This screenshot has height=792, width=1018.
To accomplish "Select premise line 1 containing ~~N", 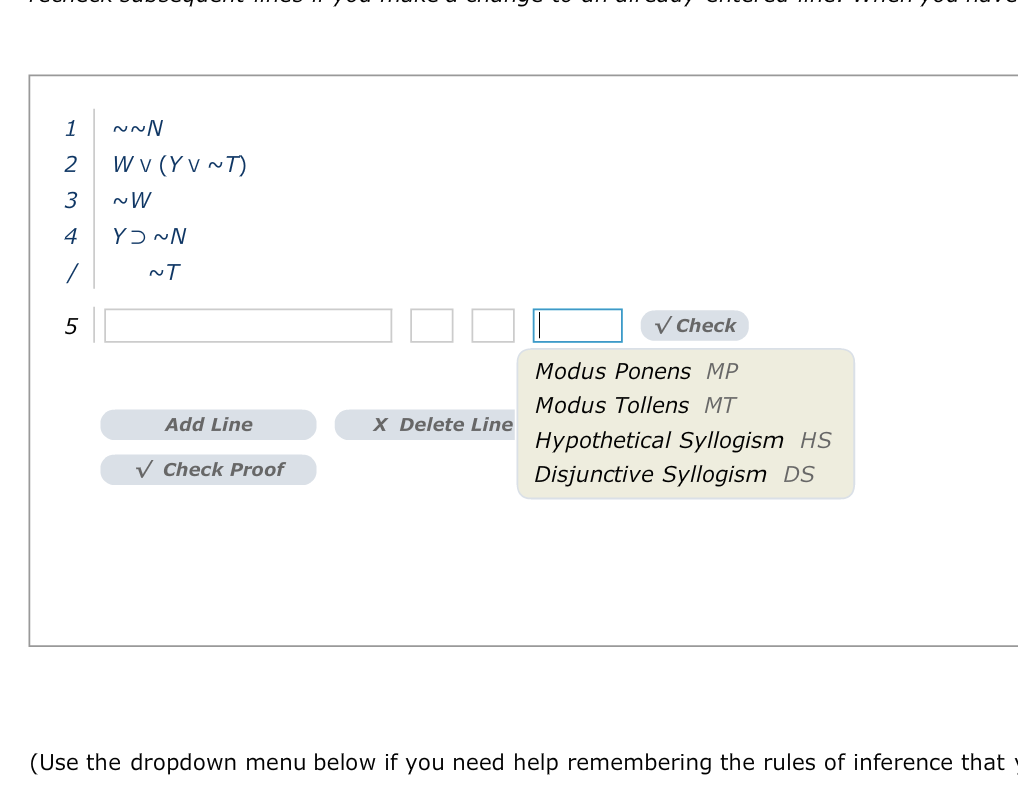I will coord(138,128).
